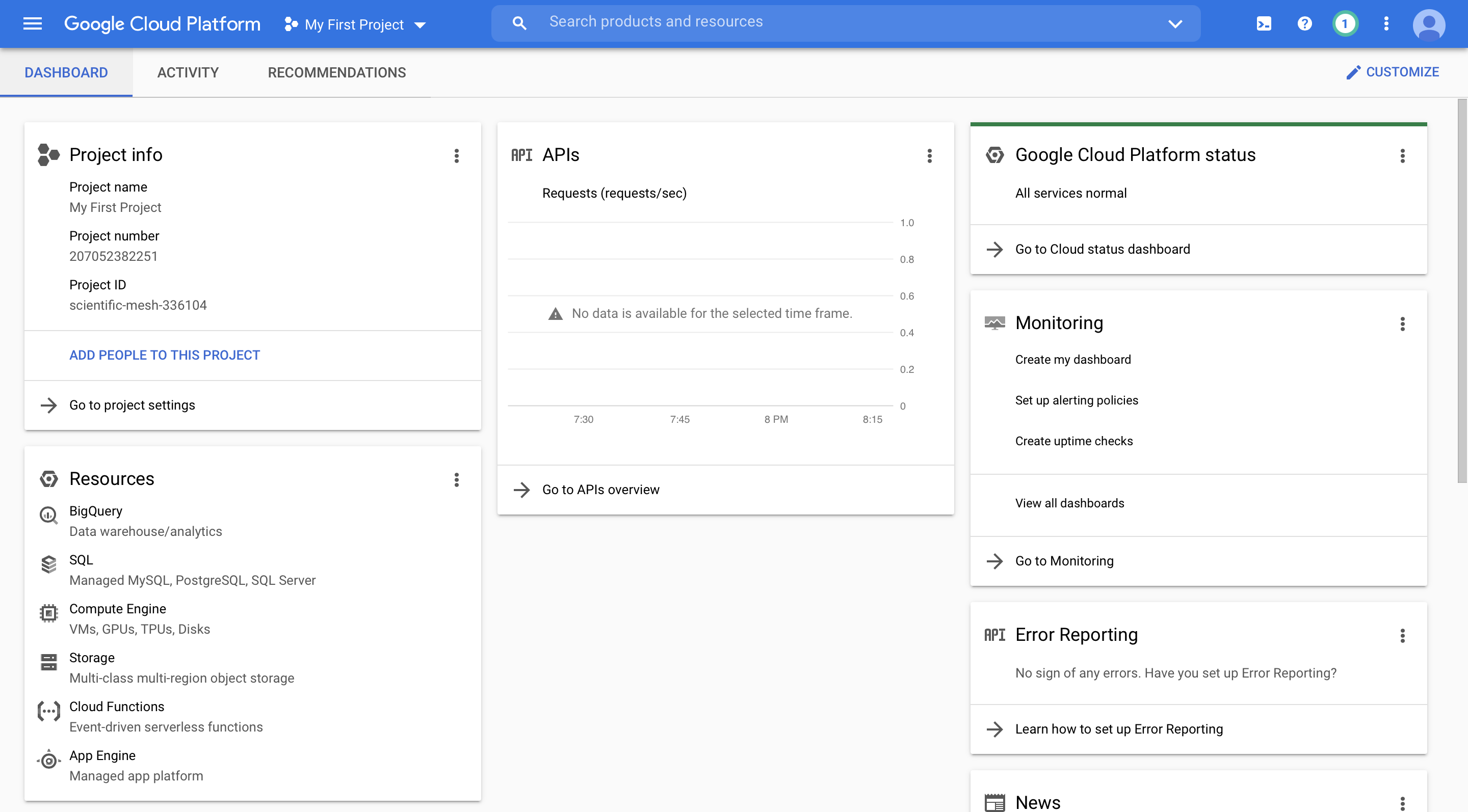Click the Error Reporting API icon
This screenshot has width=1468, height=812.
click(994, 635)
